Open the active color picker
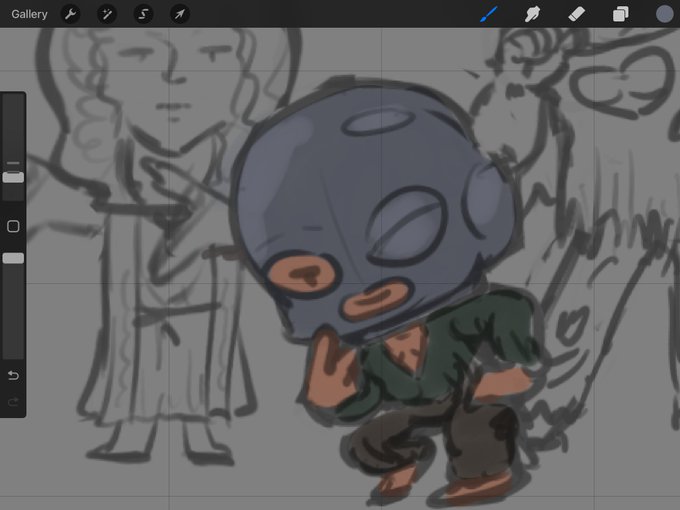 (x=664, y=14)
